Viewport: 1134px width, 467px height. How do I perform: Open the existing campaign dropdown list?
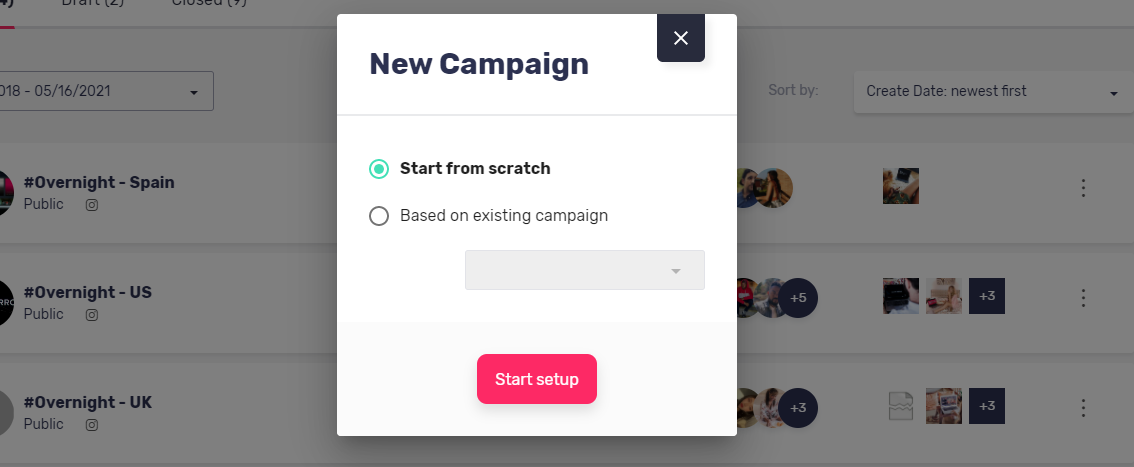tap(584, 270)
